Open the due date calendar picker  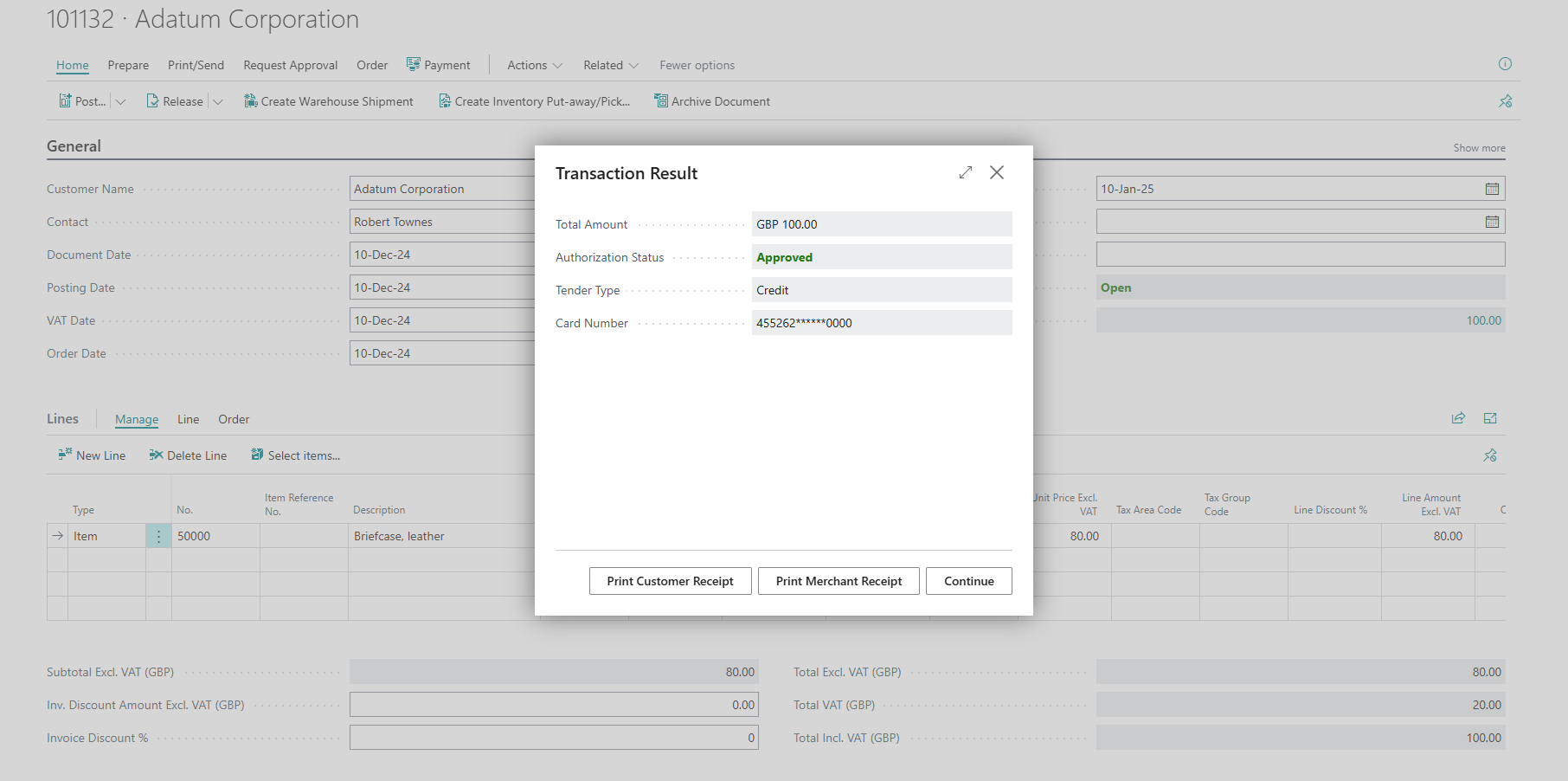pyautogui.click(x=1492, y=189)
